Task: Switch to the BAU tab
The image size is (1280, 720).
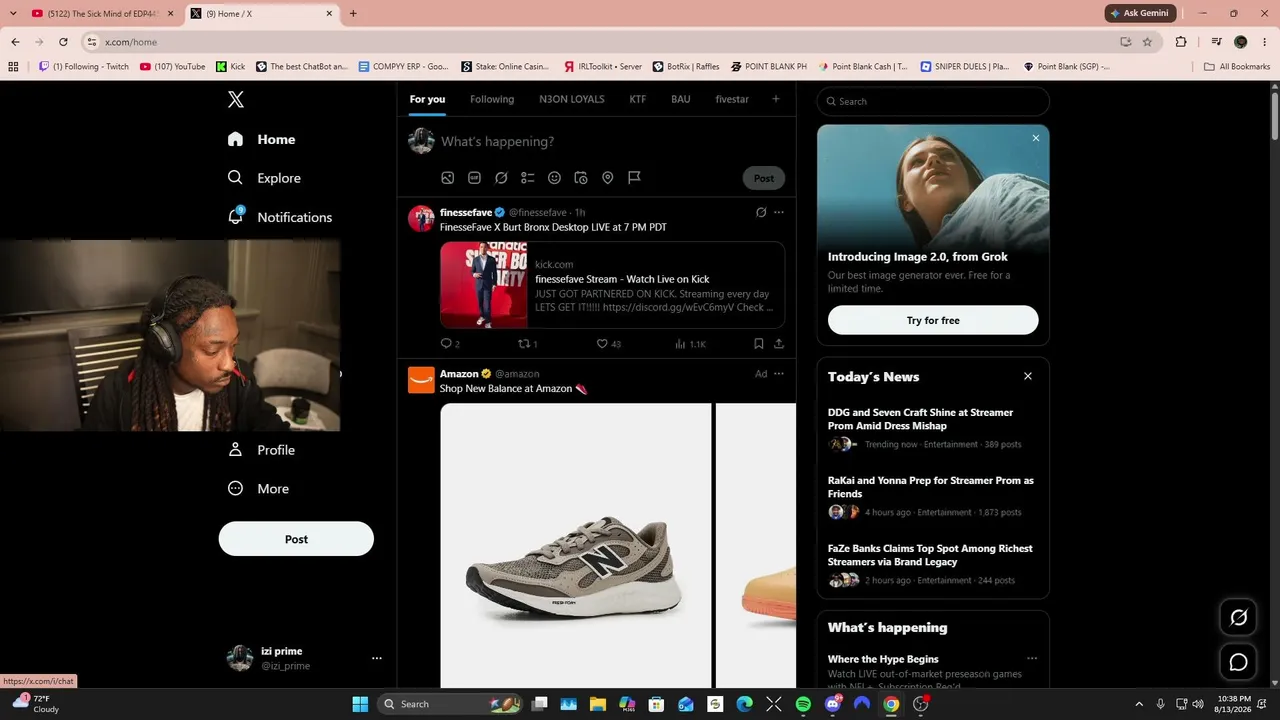Action: 681,99
